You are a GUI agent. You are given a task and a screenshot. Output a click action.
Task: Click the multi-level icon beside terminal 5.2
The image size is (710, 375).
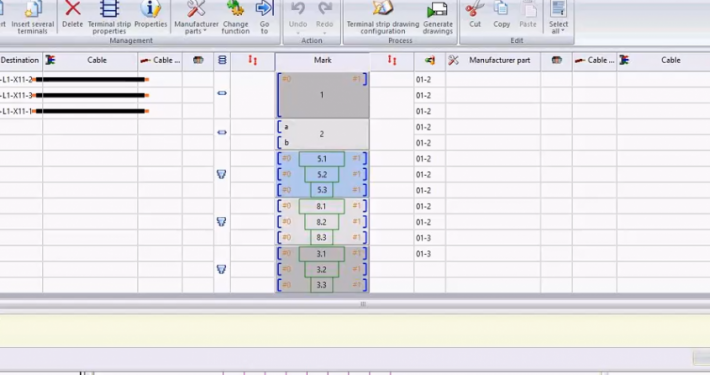click(x=221, y=174)
